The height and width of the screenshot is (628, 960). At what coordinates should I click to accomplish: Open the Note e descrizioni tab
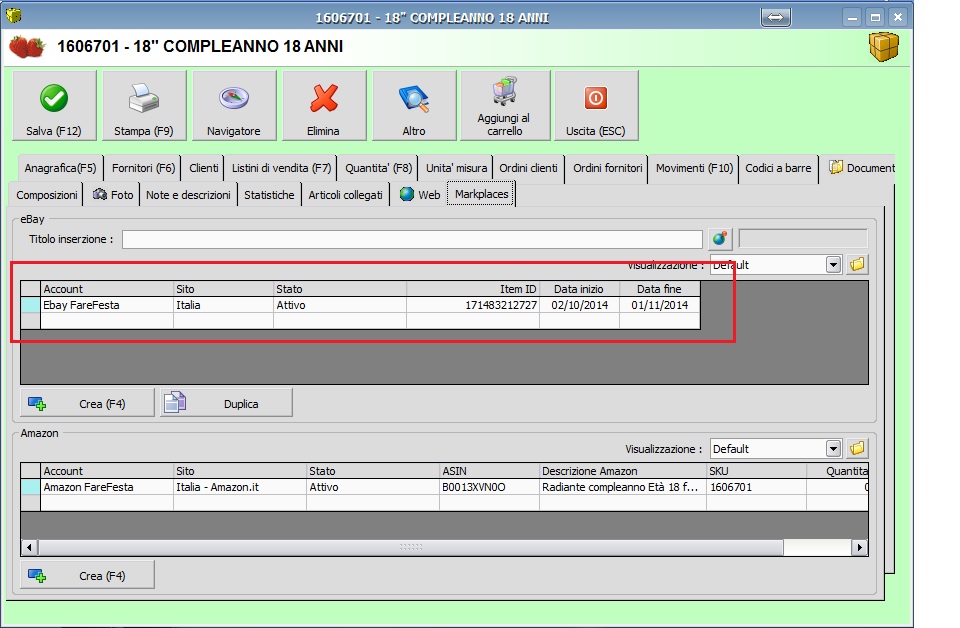188,195
